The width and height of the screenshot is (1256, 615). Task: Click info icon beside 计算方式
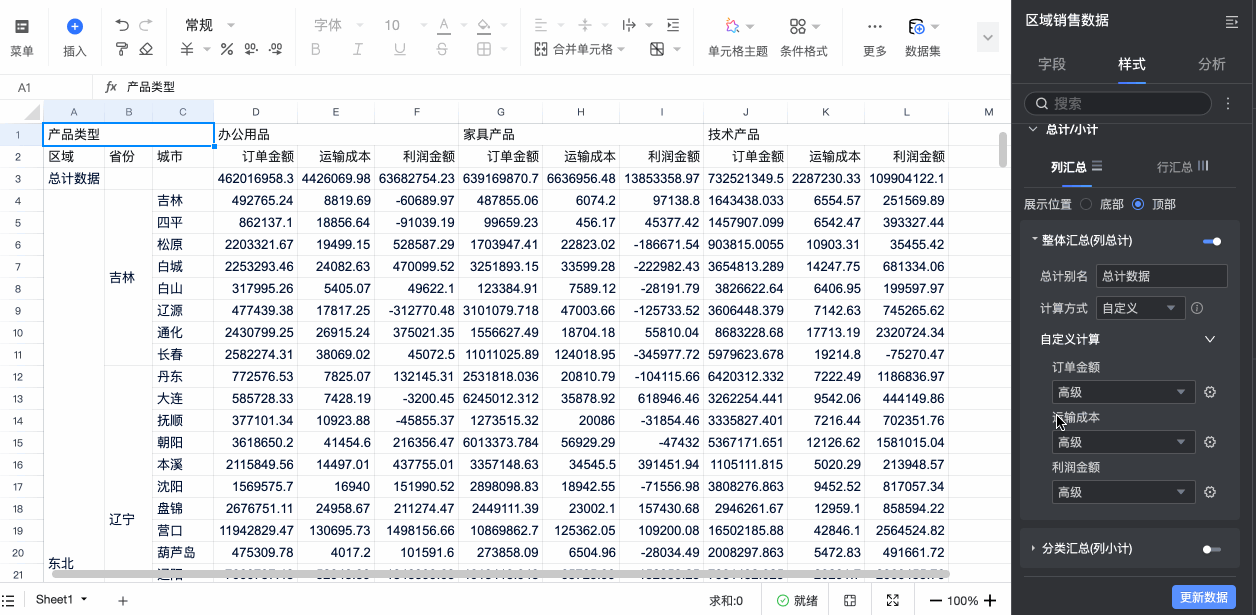click(1197, 308)
